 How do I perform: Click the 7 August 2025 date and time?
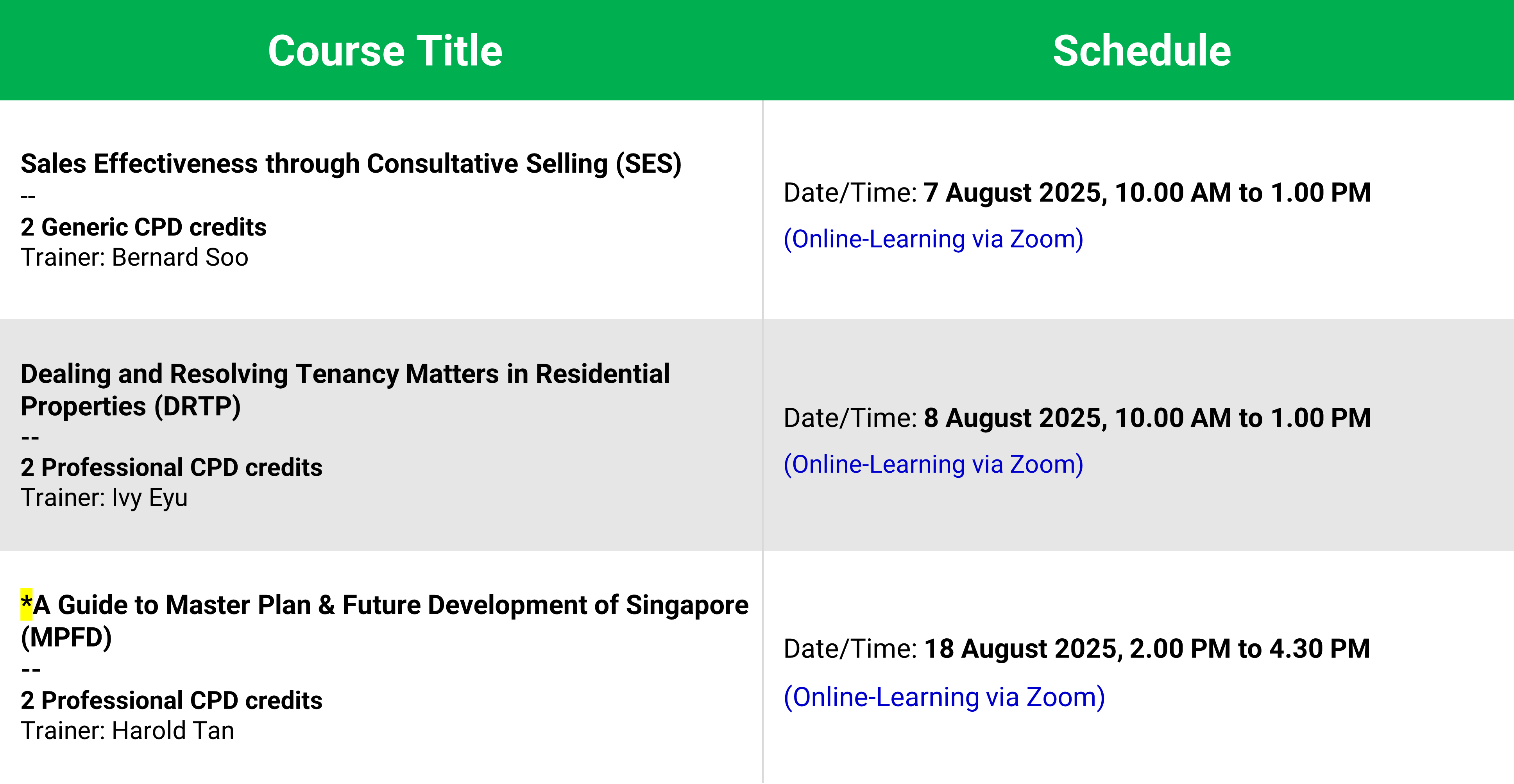pyautogui.click(x=1147, y=193)
